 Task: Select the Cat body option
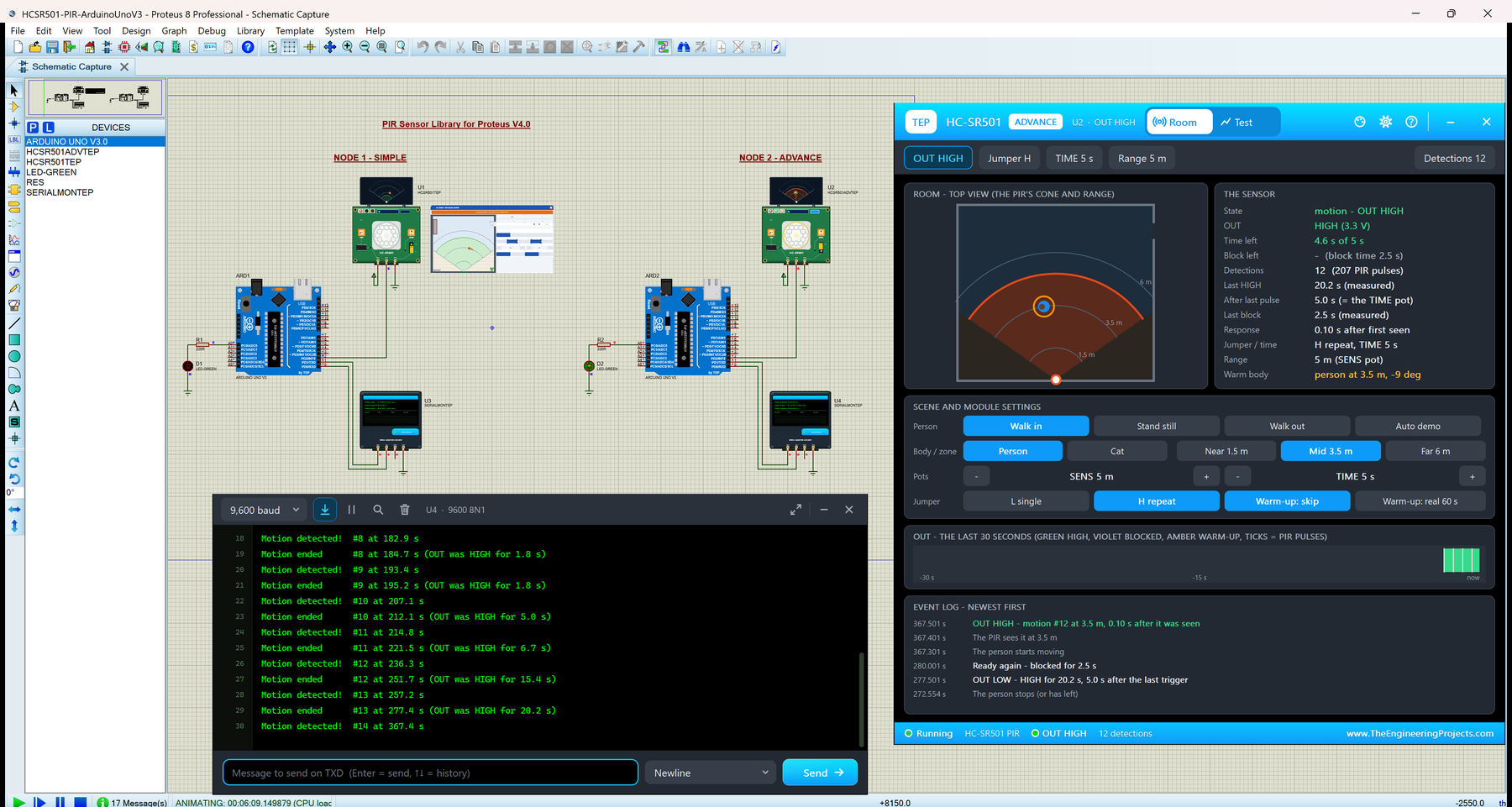click(x=1117, y=451)
